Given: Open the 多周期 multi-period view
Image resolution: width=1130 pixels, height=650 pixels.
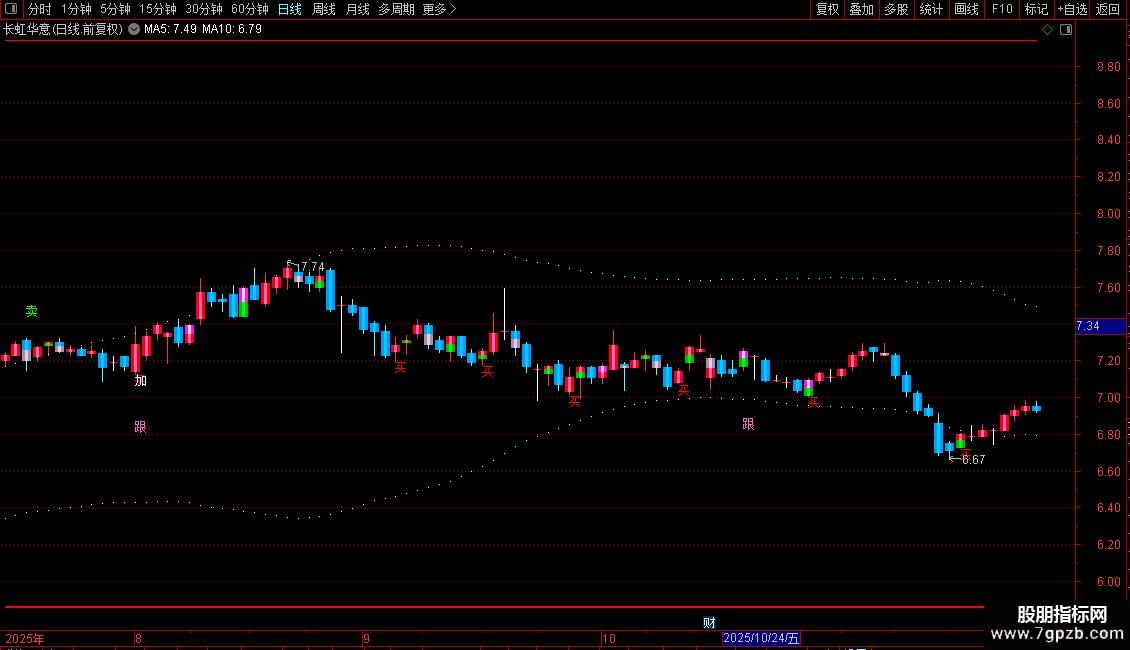Looking at the screenshot, I should (x=396, y=9).
